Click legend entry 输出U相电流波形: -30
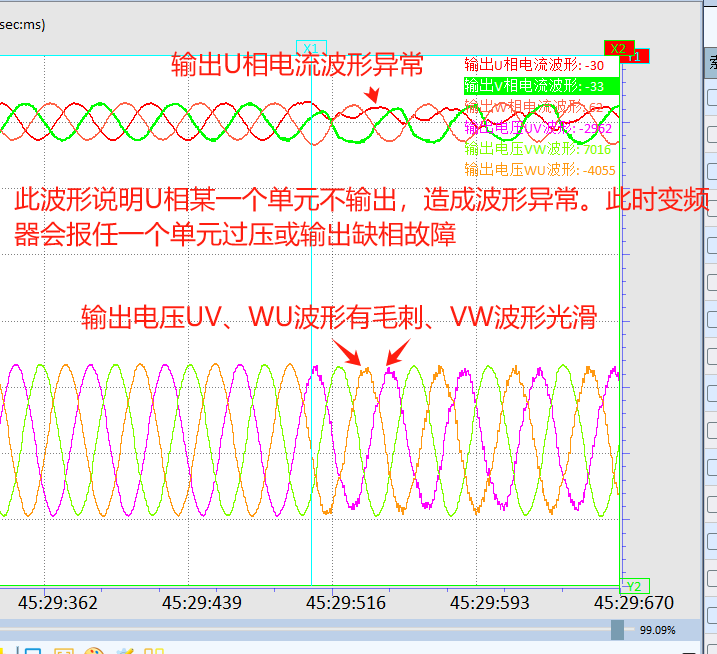Viewport: 717px width, 654px height. [534, 65]
